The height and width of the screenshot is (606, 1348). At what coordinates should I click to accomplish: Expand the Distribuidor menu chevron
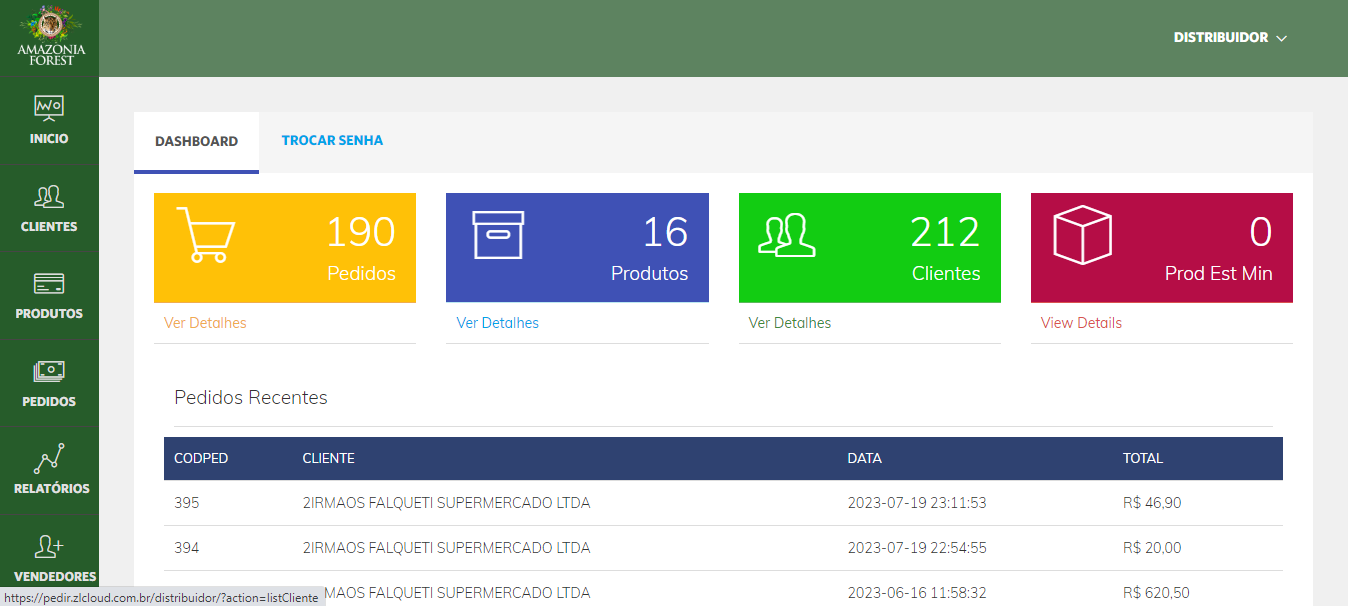[1281, 37]
